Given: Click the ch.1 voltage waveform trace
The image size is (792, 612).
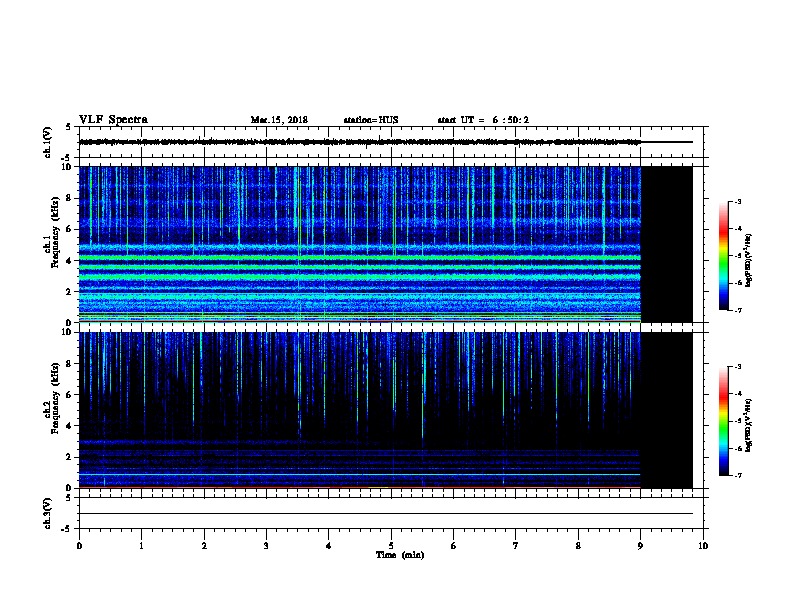Looking at the screenshot, I should (x=360, y=142).
